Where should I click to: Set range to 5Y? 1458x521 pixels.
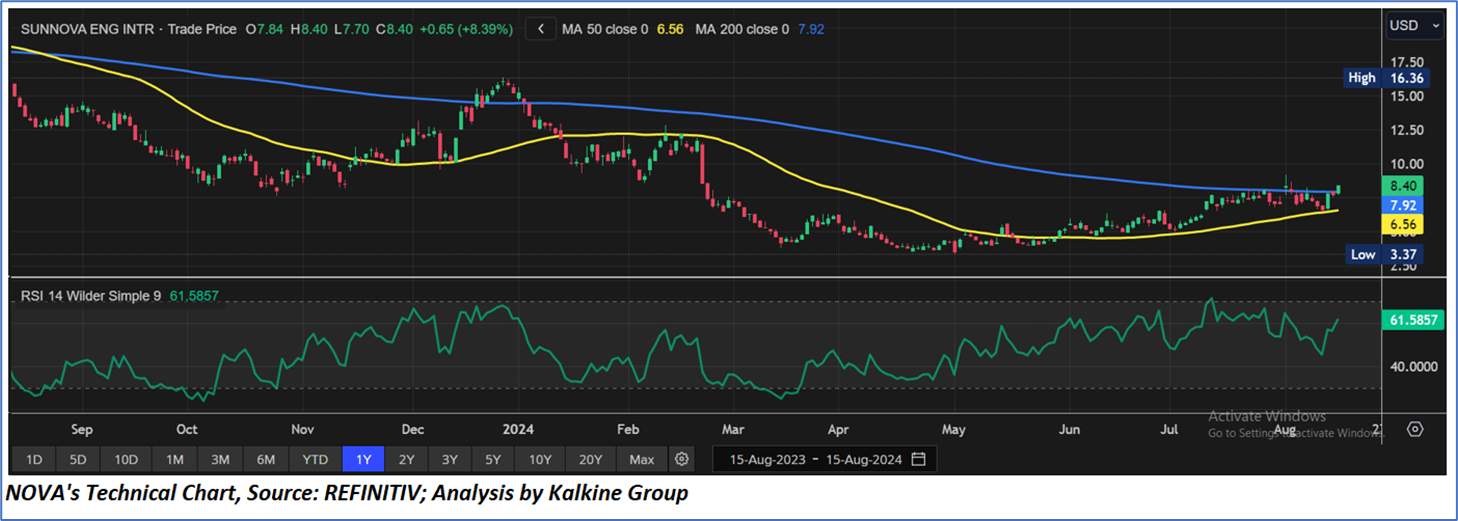tap(493, 459)
